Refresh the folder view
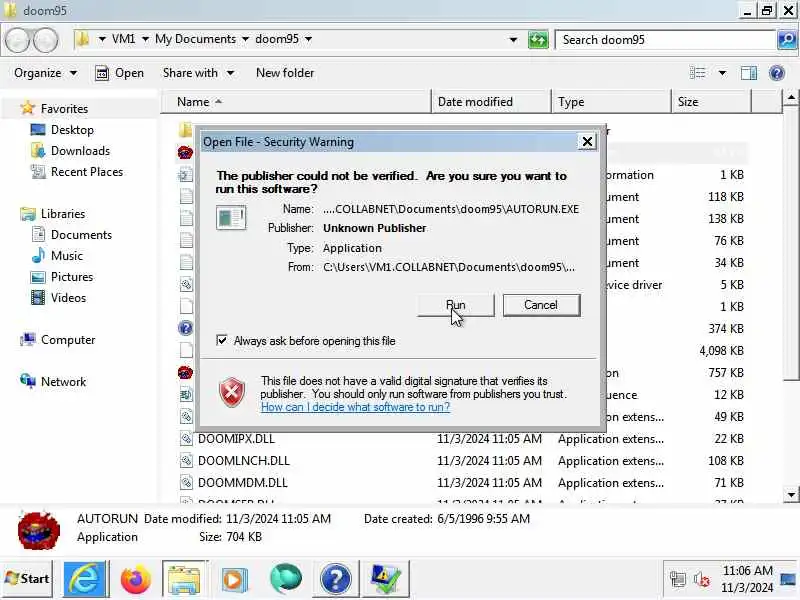The width and height of the screenshot is (800, 600). [x=538, y=39]
